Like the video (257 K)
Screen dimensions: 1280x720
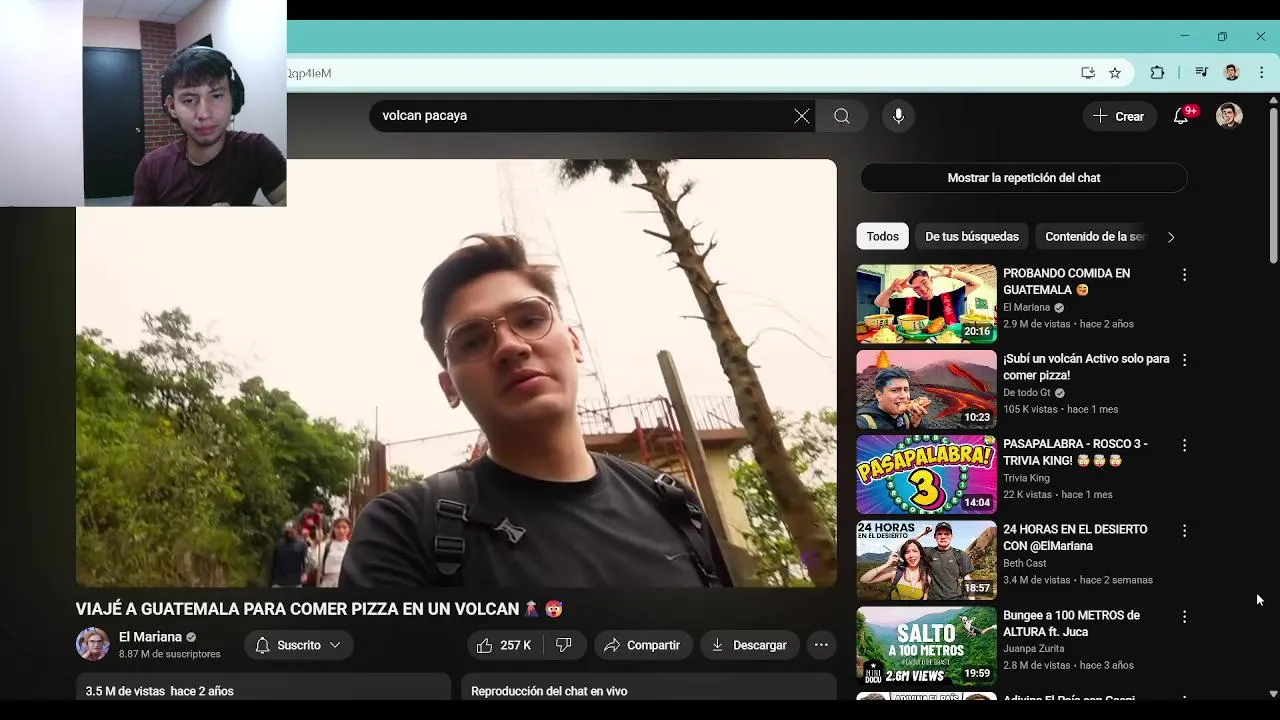point(504,645)
